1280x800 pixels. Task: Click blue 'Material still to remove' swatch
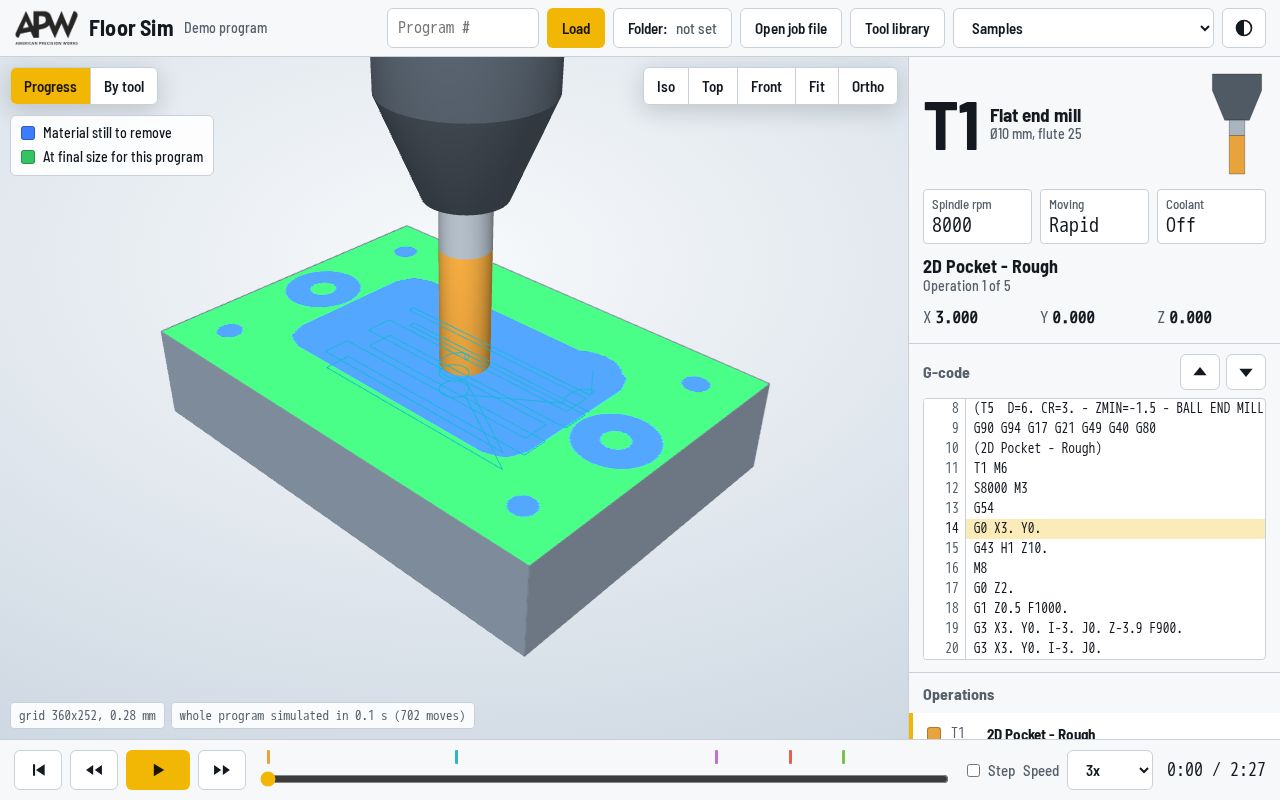click(28, 133)
